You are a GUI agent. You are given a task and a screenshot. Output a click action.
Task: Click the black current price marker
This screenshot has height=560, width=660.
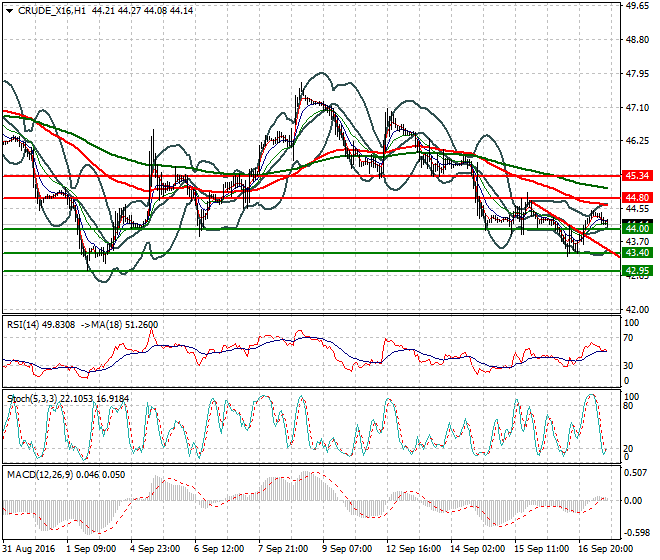(637, 222)
